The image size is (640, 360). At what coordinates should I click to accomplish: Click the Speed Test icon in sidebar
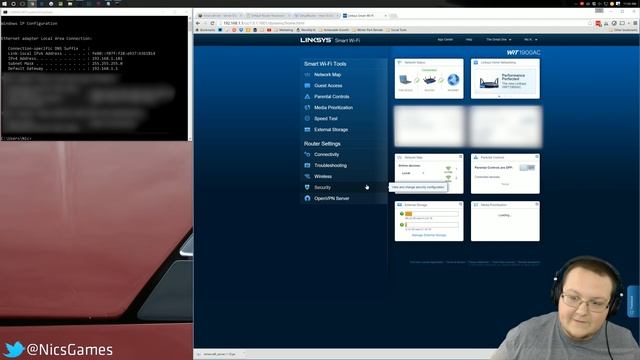[x=307, y=119]
